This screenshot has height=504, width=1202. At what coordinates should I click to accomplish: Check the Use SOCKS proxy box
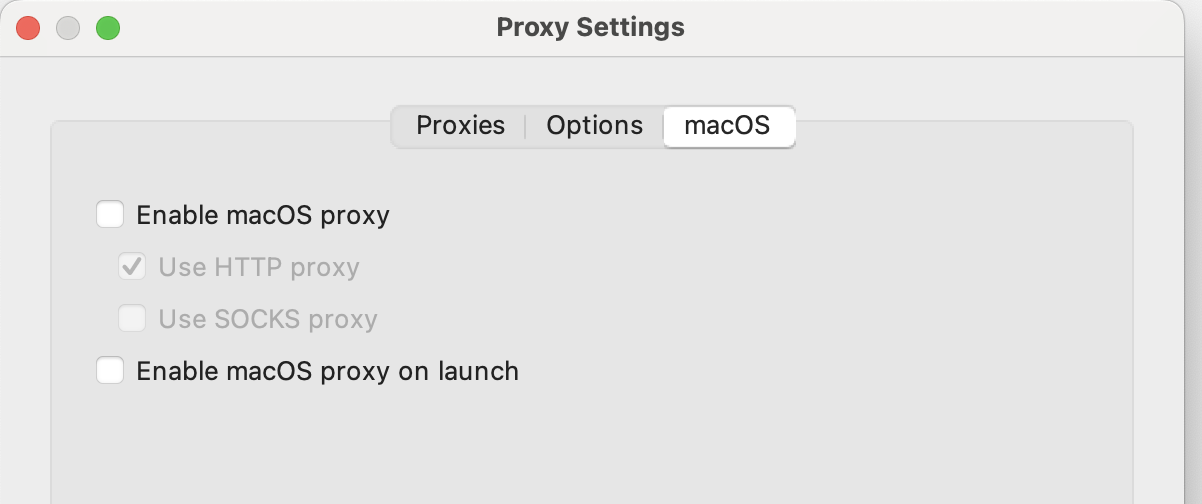pyautogui.click(x=132, y=319)
